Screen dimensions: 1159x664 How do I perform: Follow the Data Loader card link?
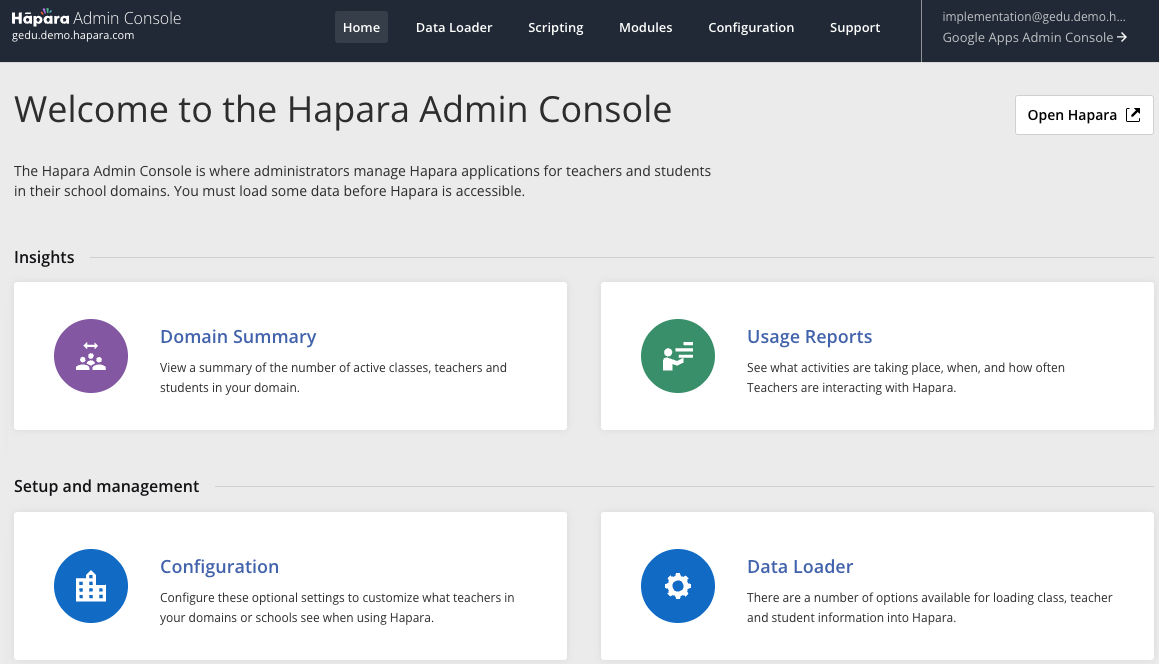(800, 566)
